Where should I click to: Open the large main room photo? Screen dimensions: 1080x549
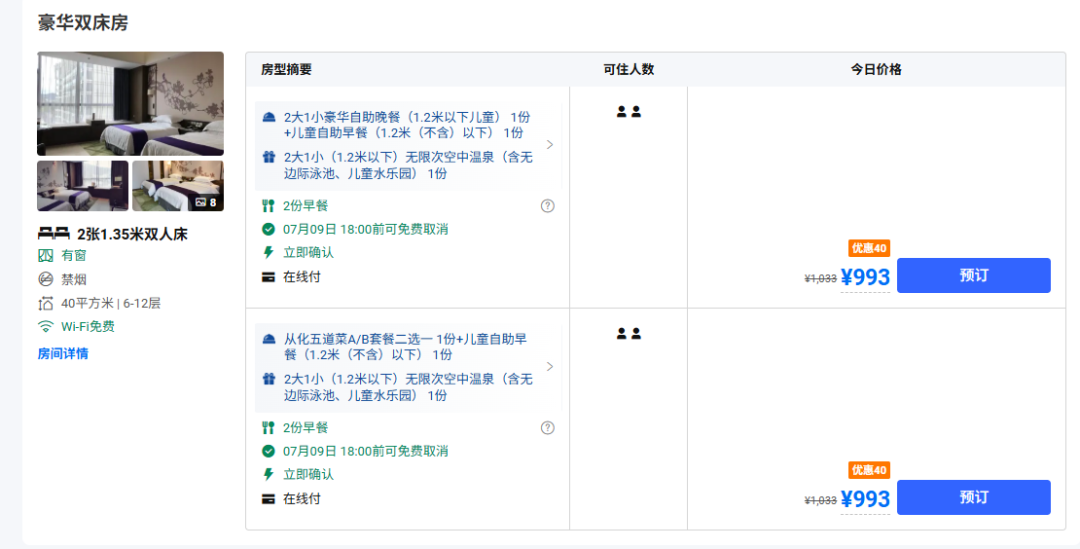pos(130,103)
